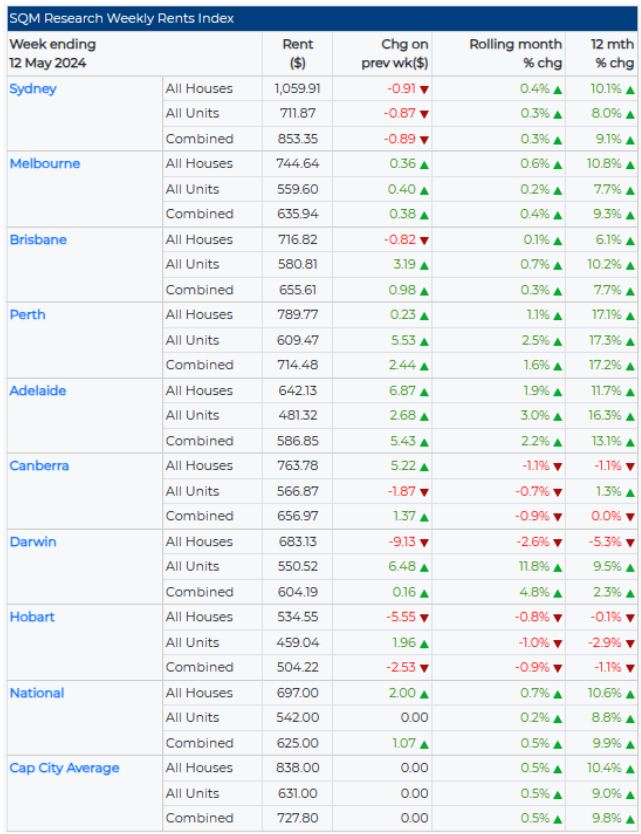Select the Adelaide link
The image size is (641, 834).
38,391
